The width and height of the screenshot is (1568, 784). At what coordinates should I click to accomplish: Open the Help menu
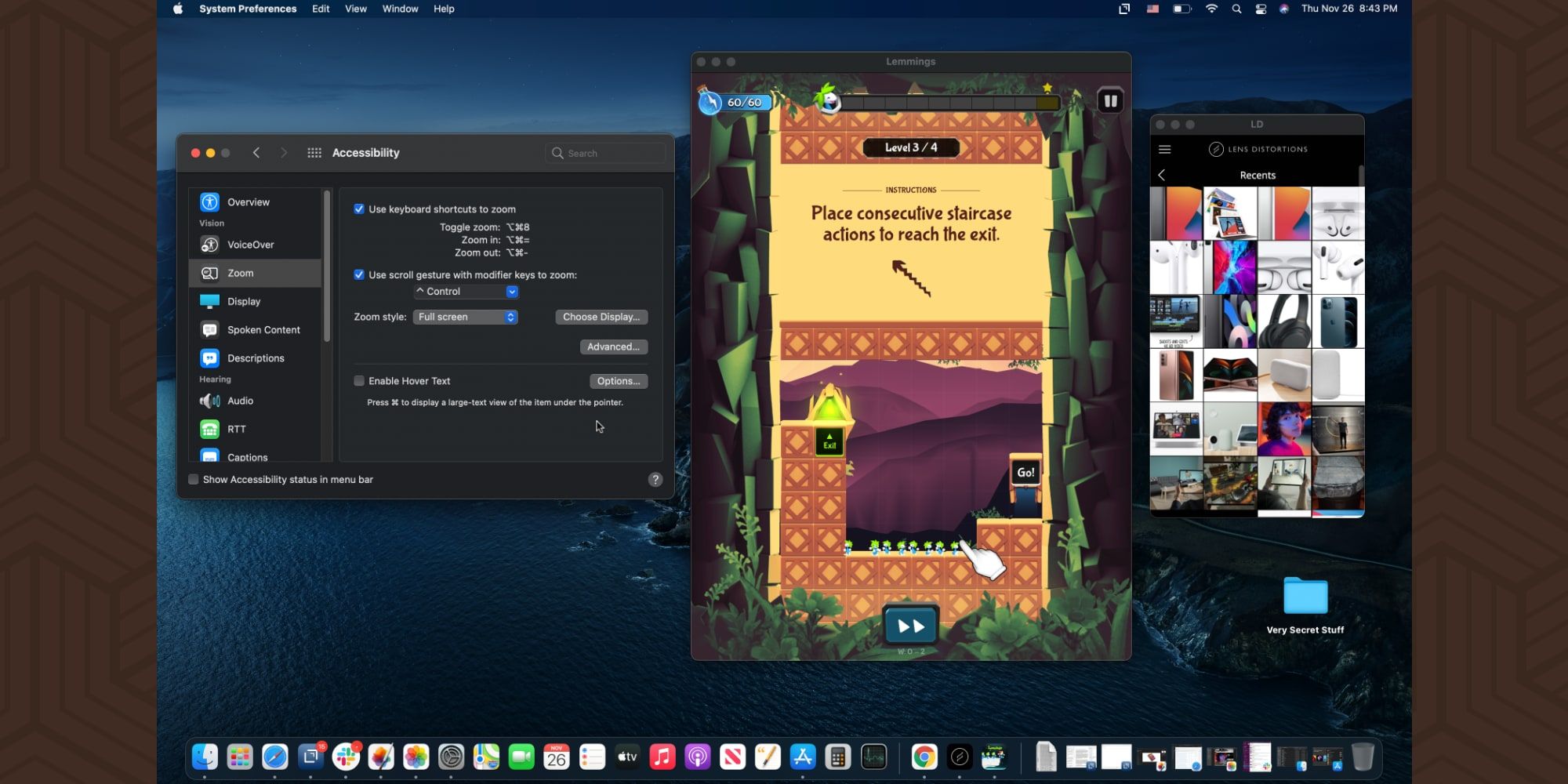coord(444,9)
